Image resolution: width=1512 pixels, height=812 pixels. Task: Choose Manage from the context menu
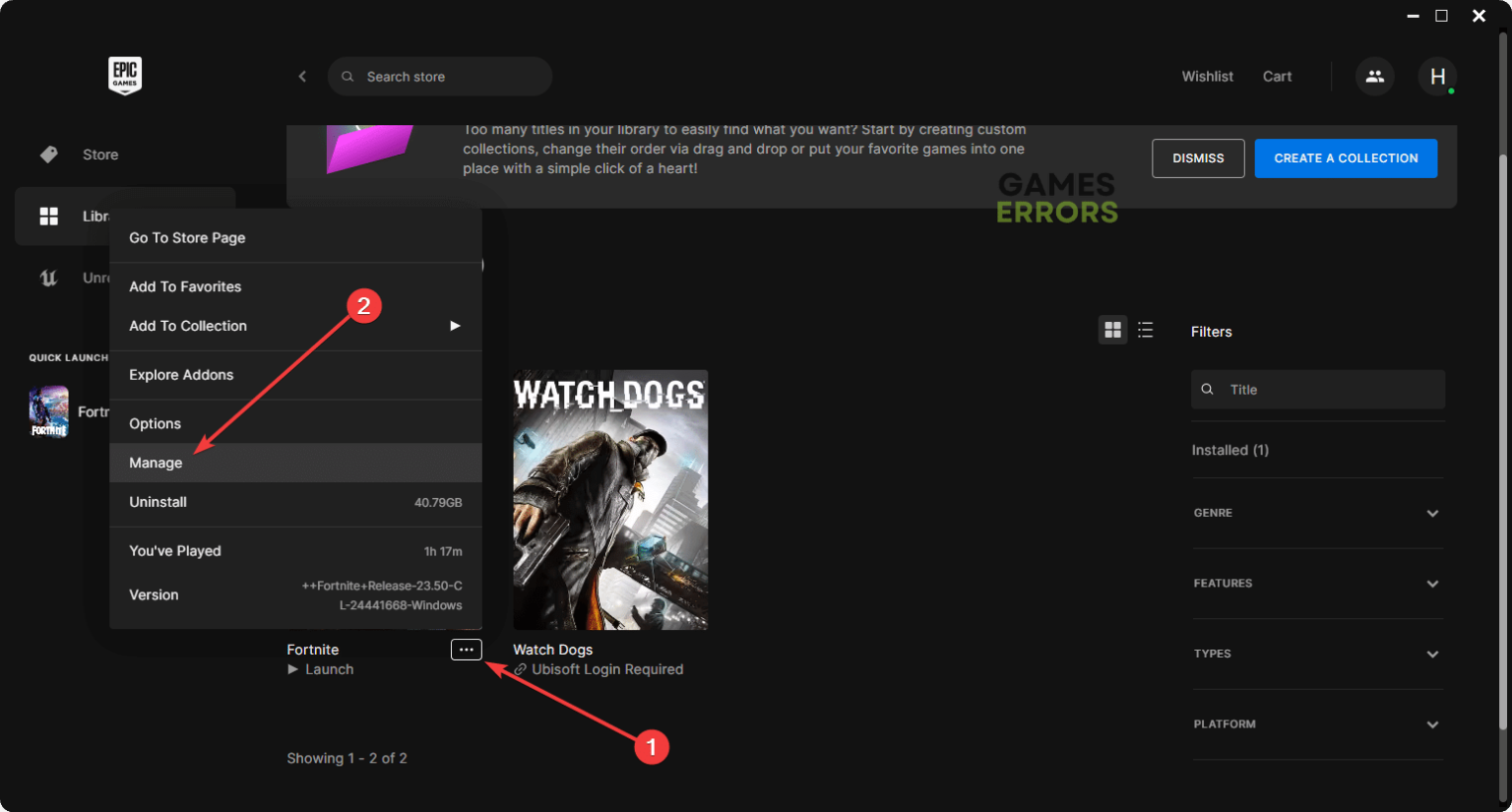[x=295, y=463]
